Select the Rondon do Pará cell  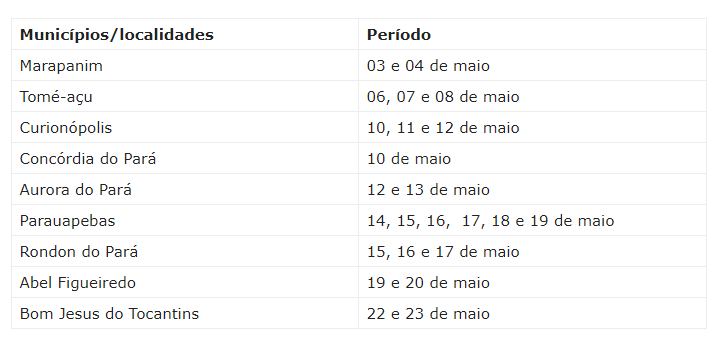point(185,251)
